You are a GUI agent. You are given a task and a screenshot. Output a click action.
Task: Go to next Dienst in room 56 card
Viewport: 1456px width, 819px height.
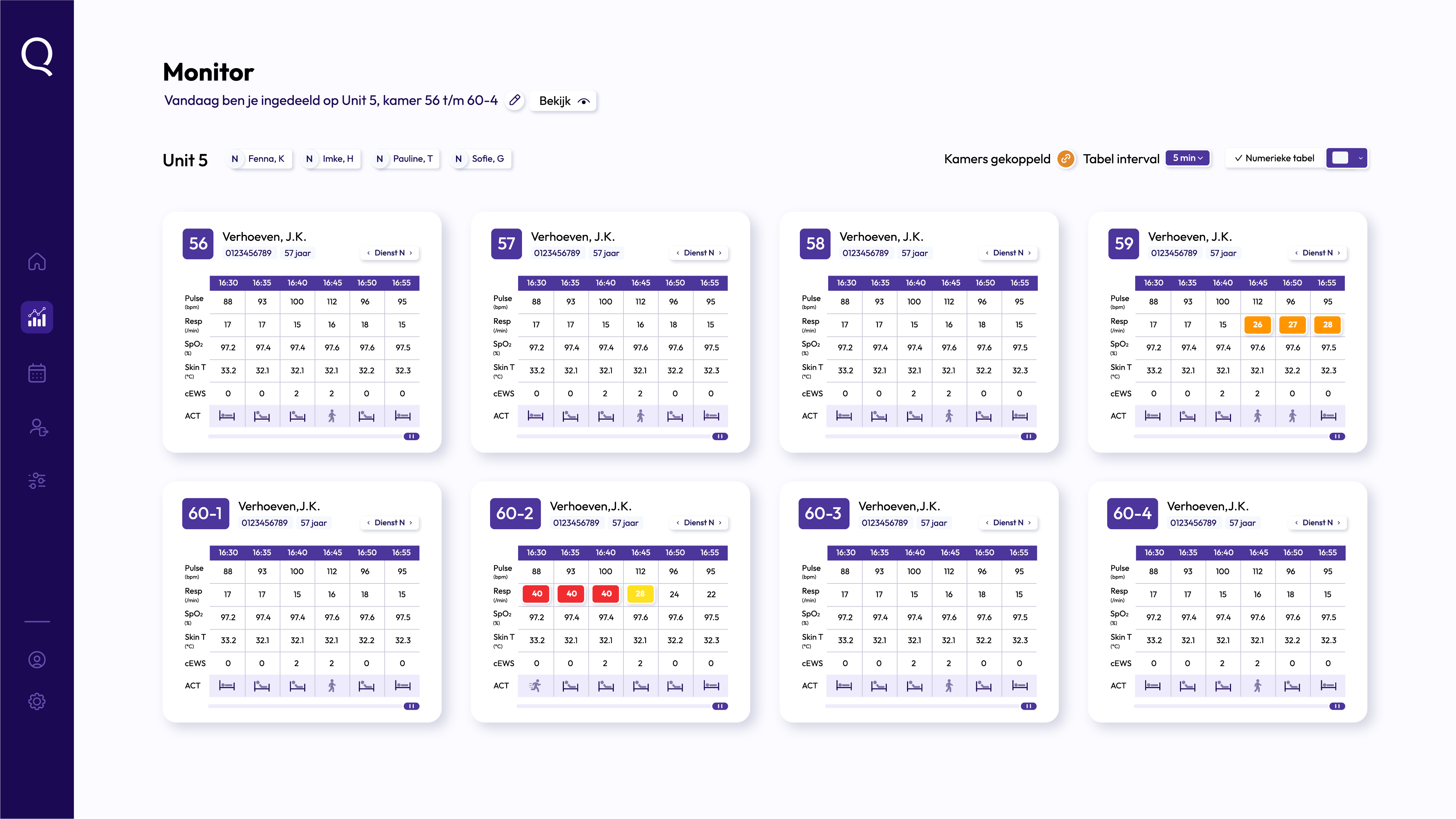click(411, 253)
